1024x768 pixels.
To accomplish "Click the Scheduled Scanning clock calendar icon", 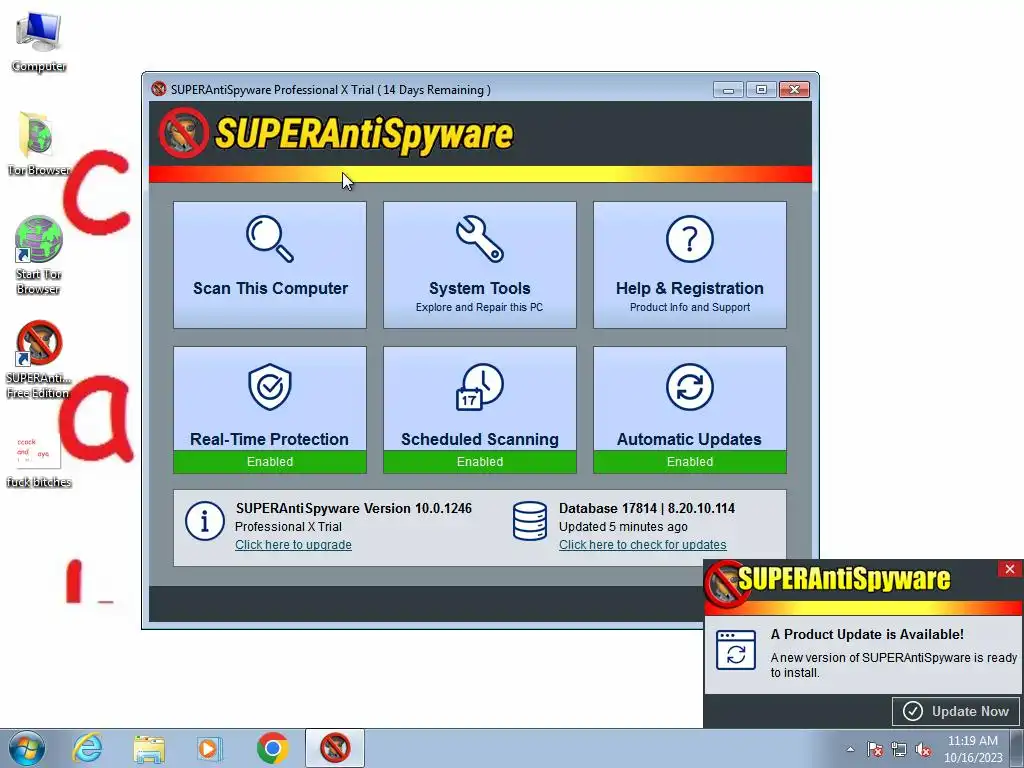I will [x=479, y=387].
